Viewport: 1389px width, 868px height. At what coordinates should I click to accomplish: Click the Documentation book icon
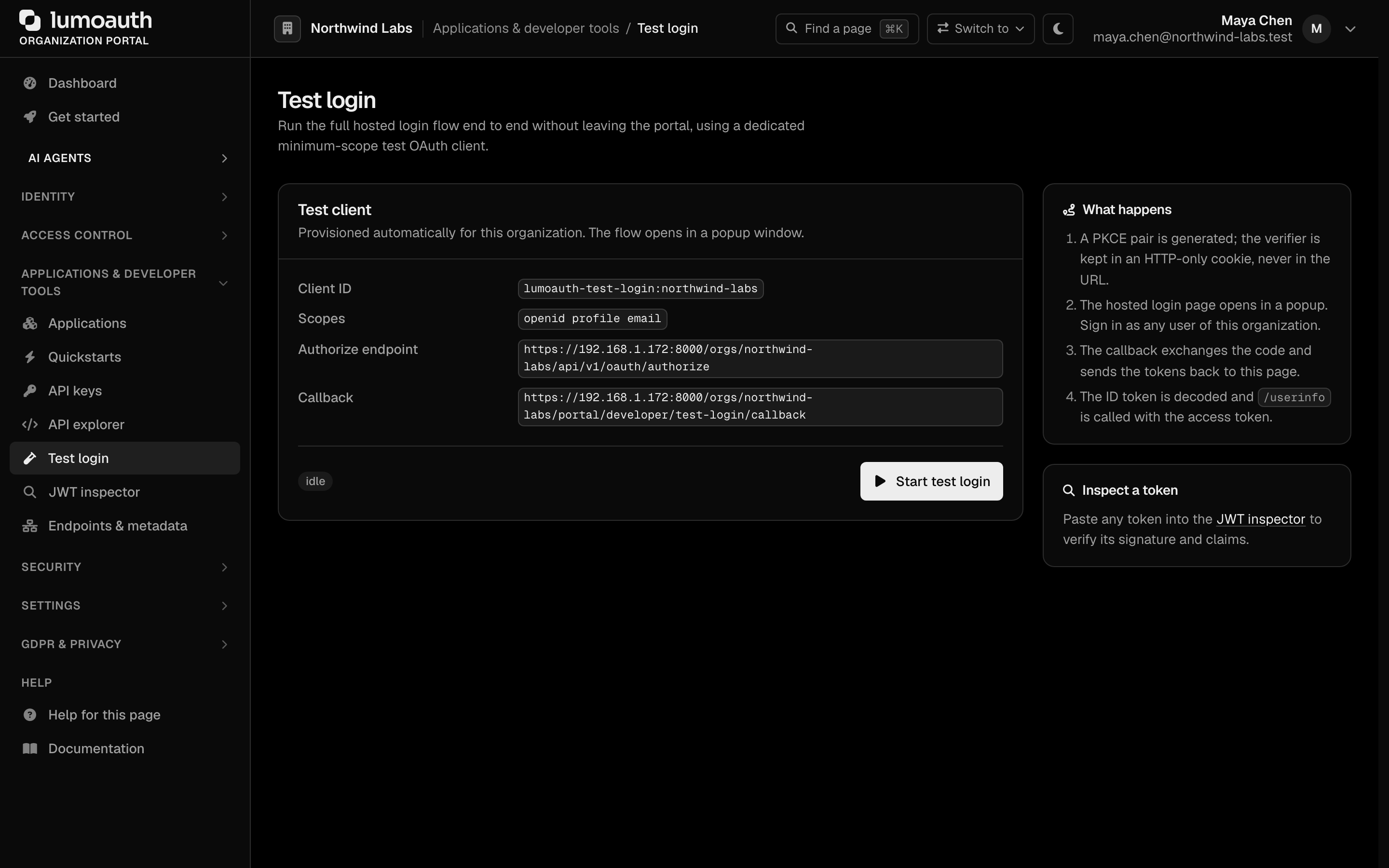click(30, 748)
